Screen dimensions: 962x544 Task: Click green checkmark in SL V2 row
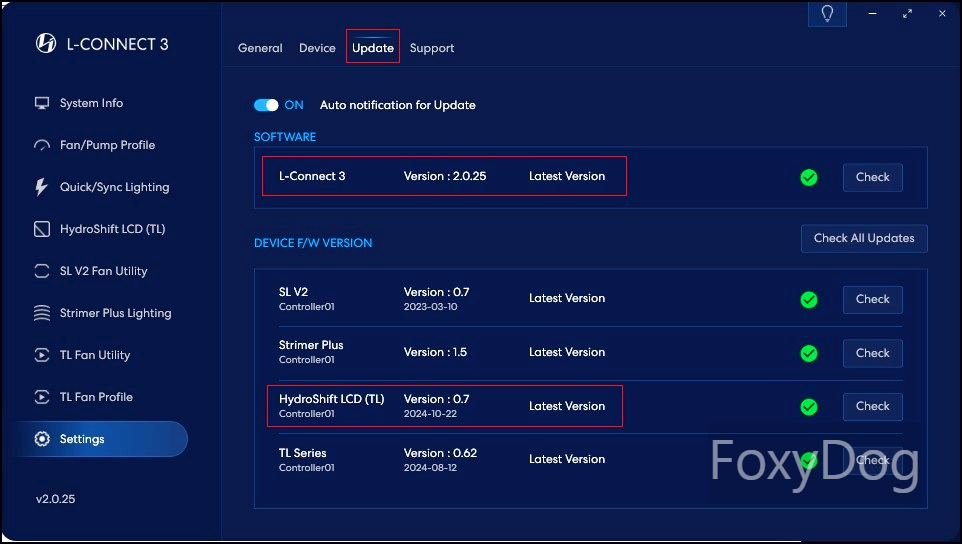click(x=809, y=299)
